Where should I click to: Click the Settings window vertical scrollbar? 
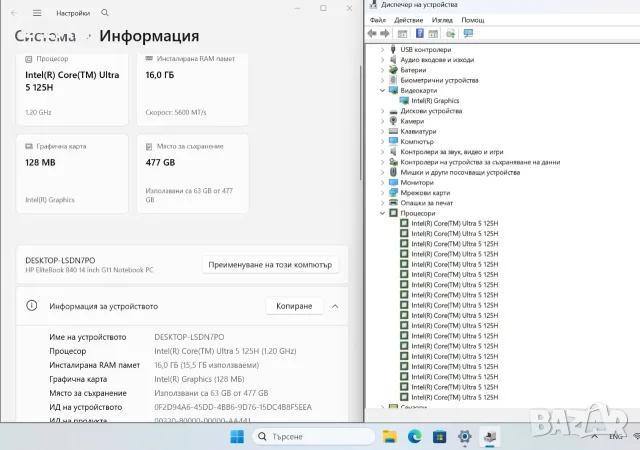click(361, 123)
